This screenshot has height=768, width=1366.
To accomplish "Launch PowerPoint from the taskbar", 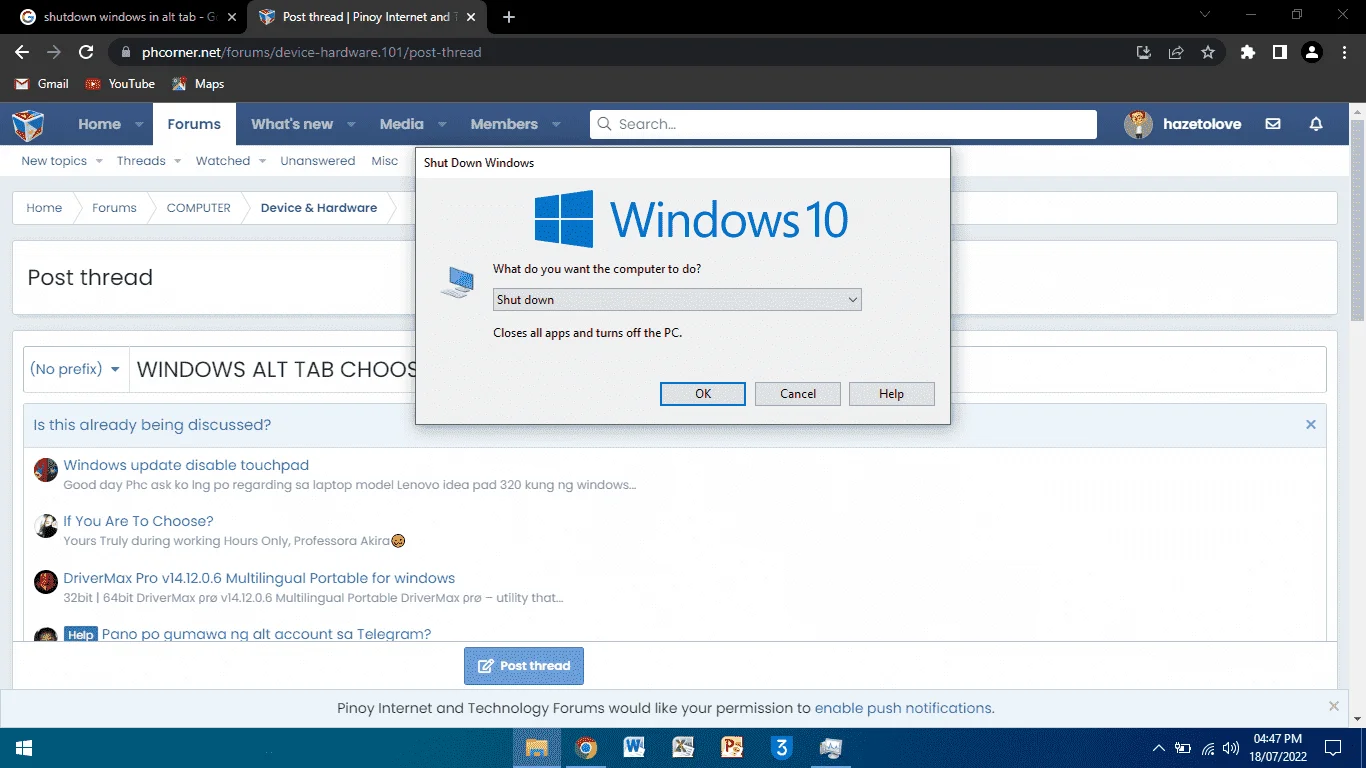I will click(732, 748).
